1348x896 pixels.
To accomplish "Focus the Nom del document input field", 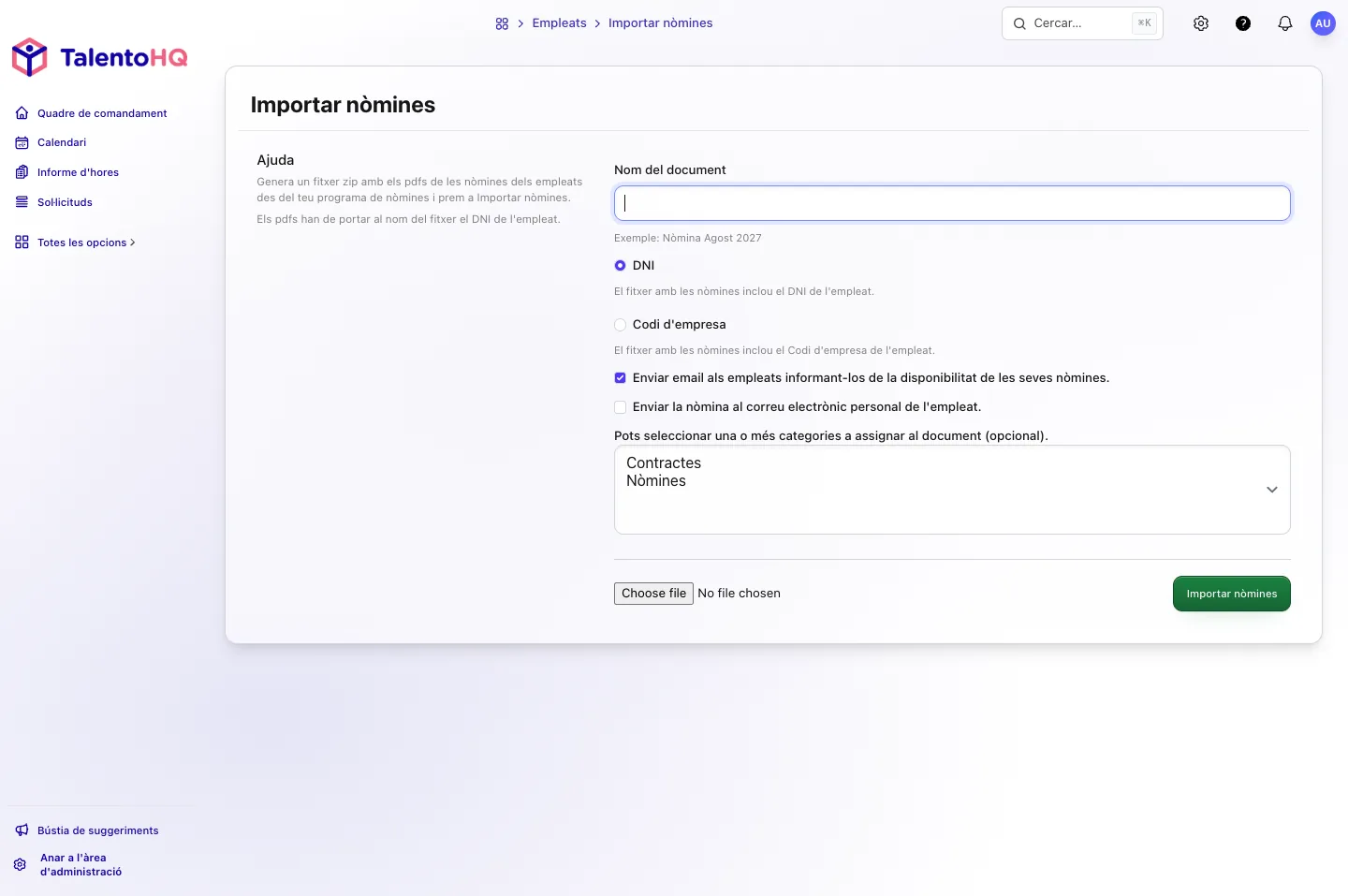I will point(952,203).
